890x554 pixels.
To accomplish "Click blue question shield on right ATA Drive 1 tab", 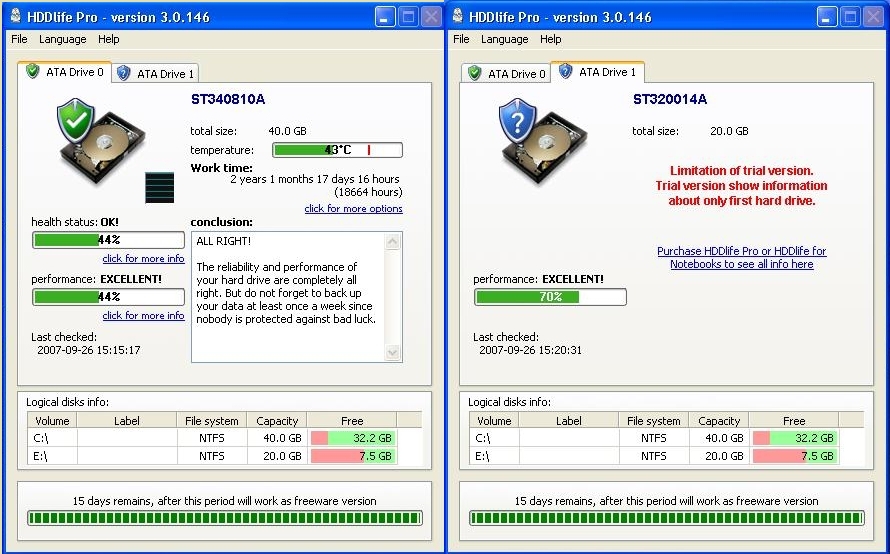I will click(565, 71).
